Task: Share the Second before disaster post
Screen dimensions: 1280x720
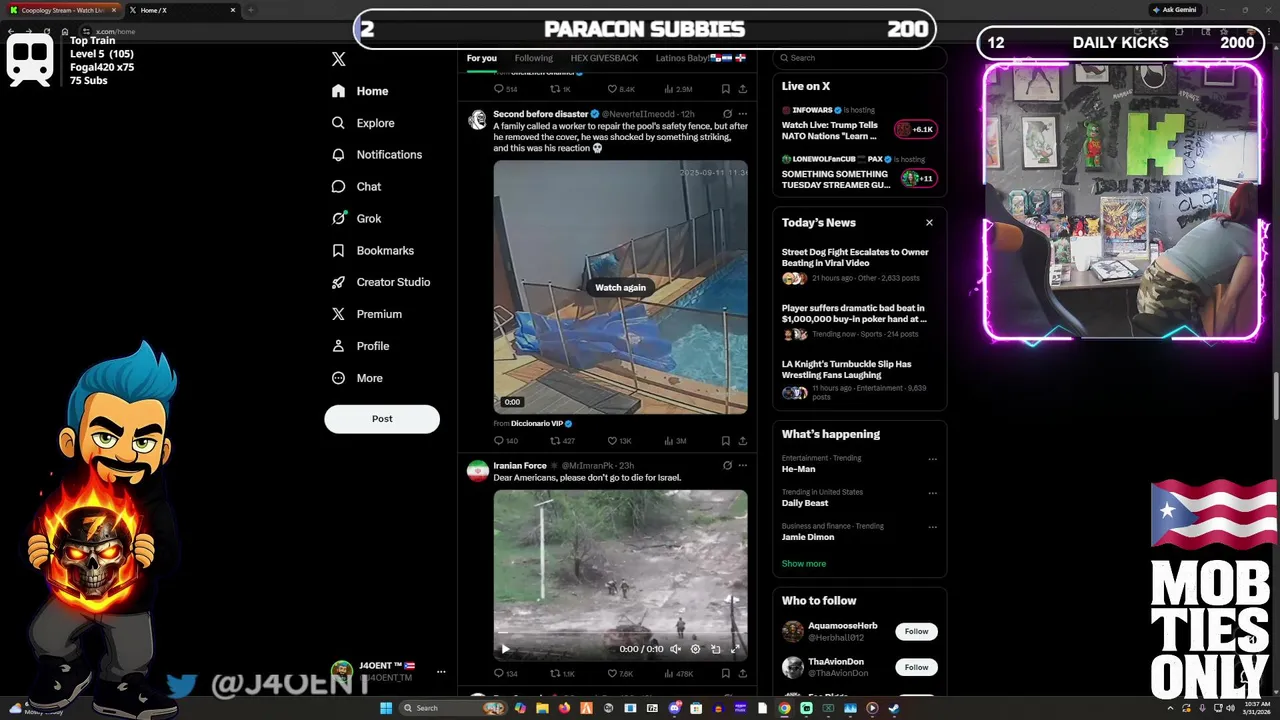Action: tap(742, 441)
